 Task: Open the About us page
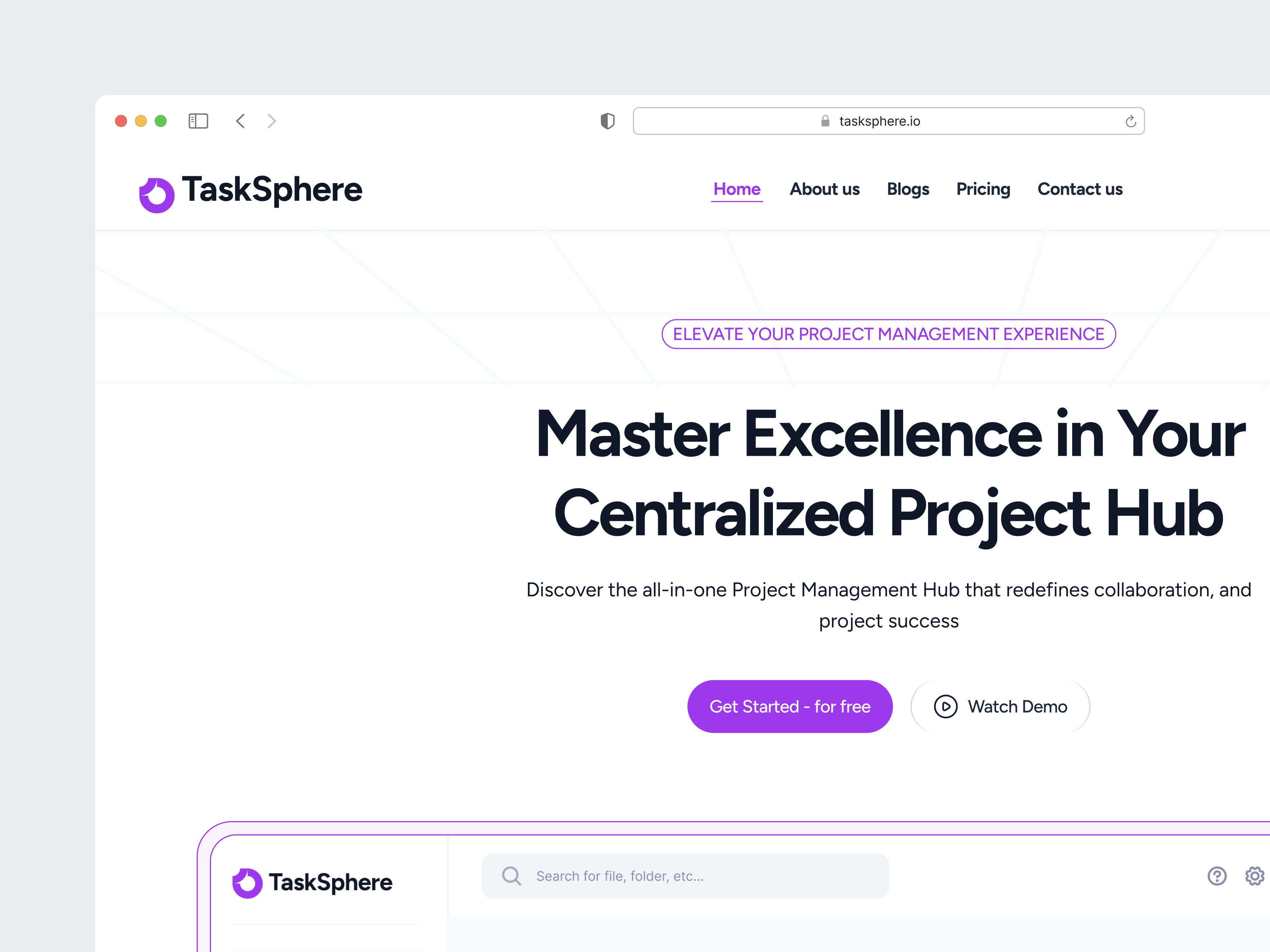[x=825, y=189]
